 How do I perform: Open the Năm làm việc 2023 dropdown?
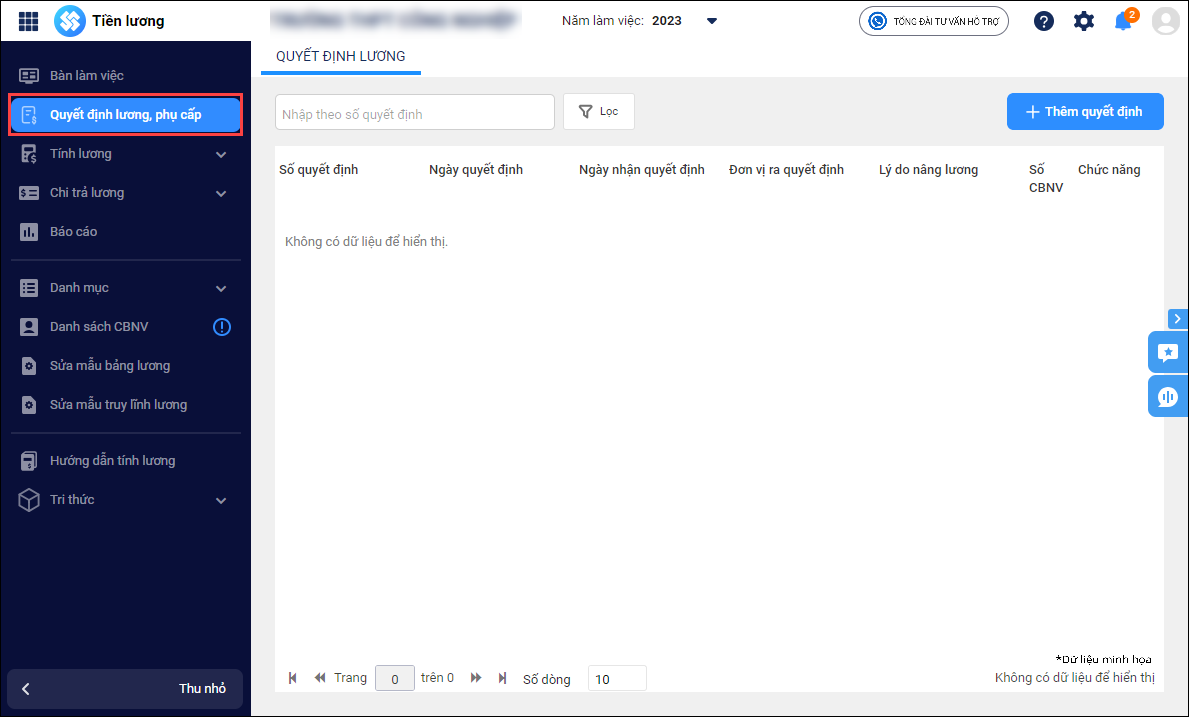(711, 21)
